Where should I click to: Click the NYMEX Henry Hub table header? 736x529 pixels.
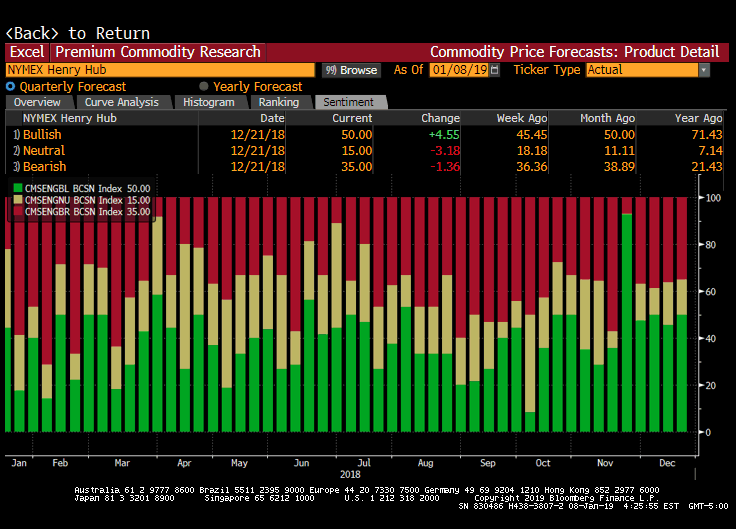click(x=69, y=118)
